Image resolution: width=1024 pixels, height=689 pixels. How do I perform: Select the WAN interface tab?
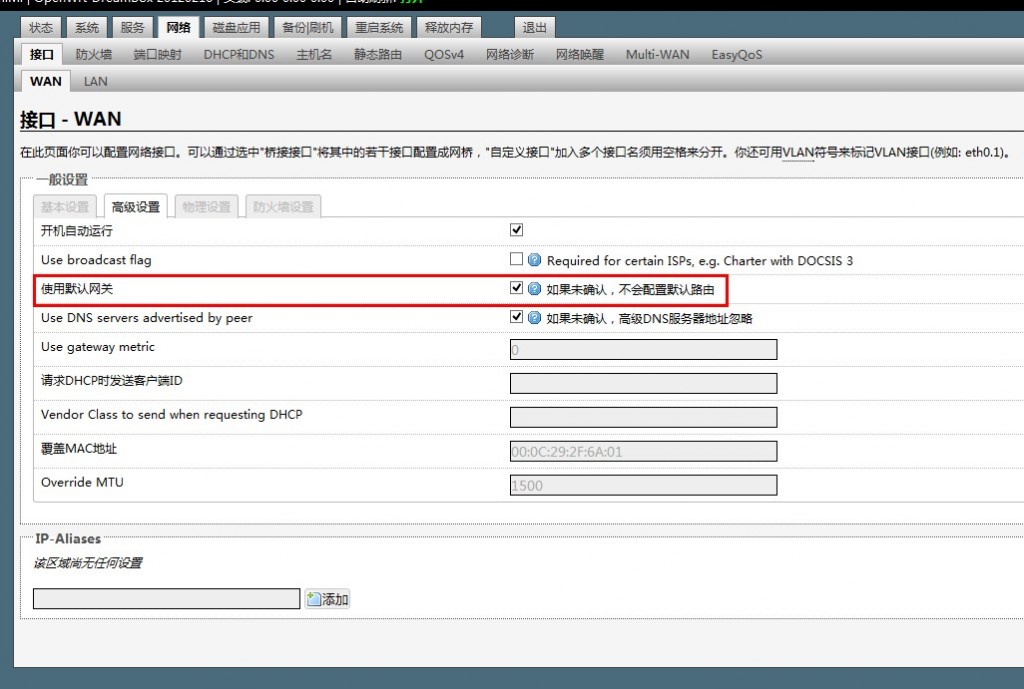tap(46, 82)
